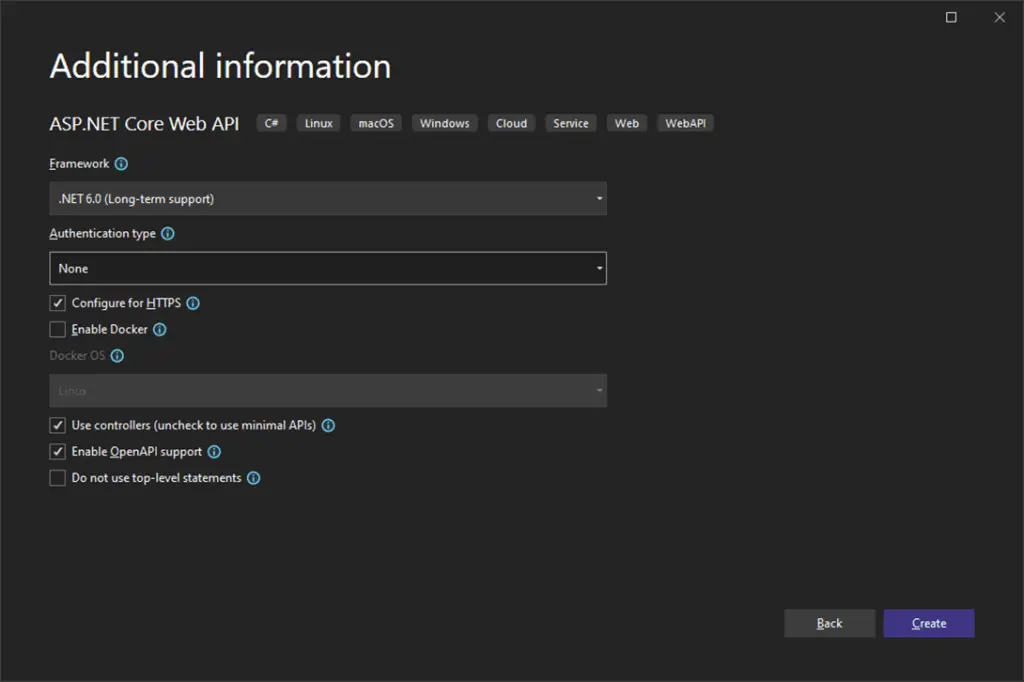
Task: Enable Docker checkbox
Action: pos(57,330)
